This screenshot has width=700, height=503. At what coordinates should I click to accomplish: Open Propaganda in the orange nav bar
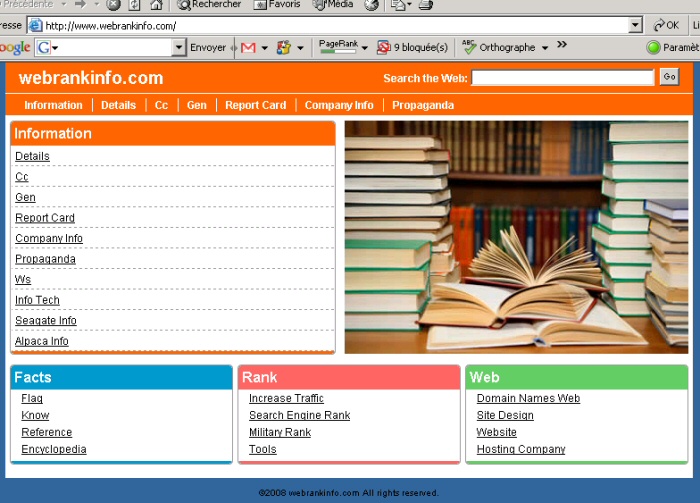pos(423,105)
